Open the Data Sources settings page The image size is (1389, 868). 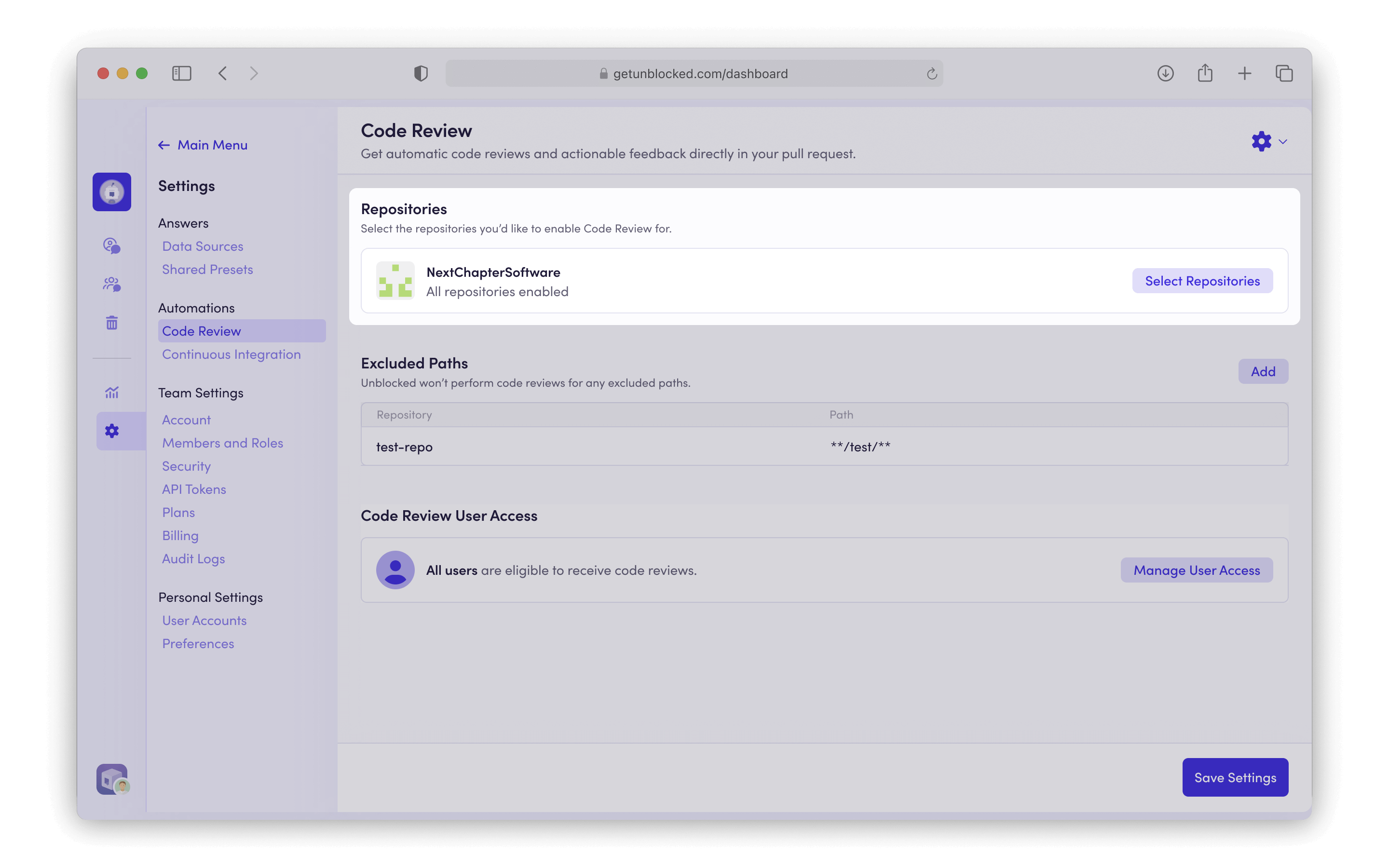(x=202, y=246)
